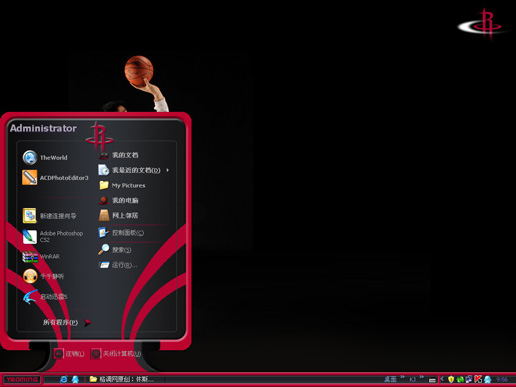This screenshot has width=516, height=387.
Task: Launch Internet Explorer from quick launch
Action: tap(63, 379)
